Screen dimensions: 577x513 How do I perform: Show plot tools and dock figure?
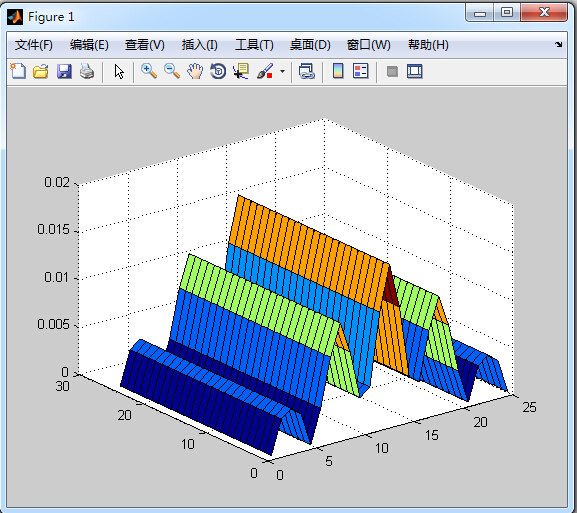pyautogui.click(x=415, y=71)
